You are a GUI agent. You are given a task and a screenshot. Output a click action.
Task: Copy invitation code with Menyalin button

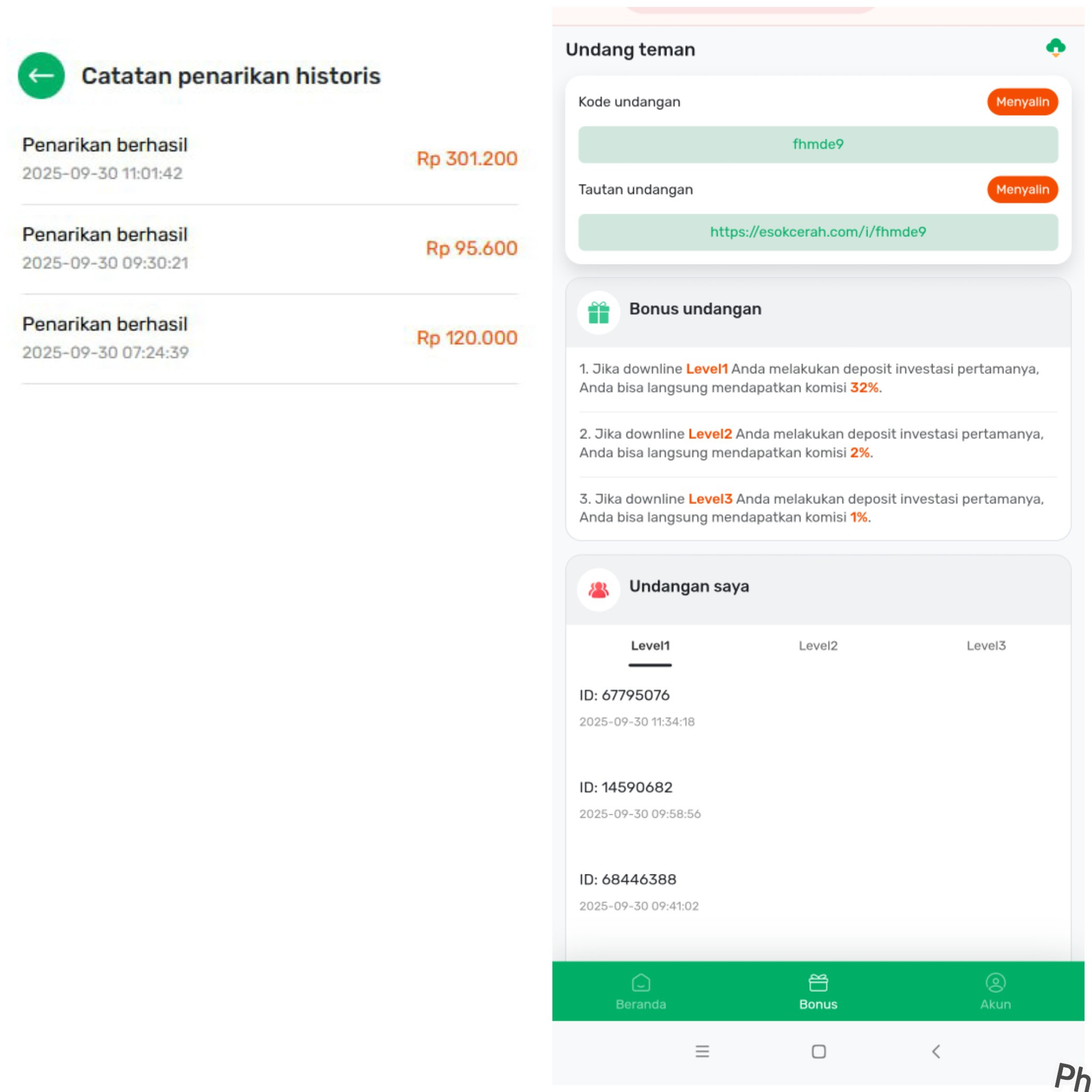[1023, 102]
